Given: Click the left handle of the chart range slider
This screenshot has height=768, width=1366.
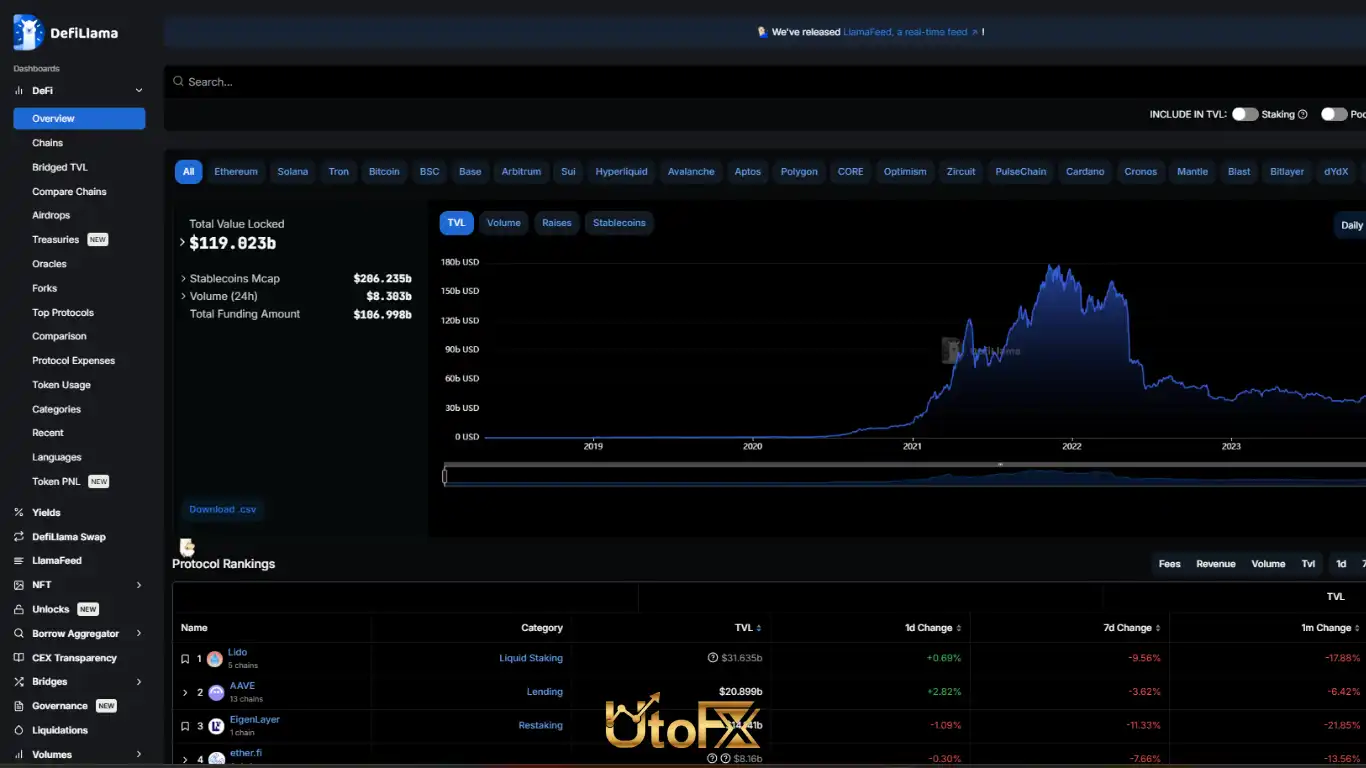Looking at the screenshot, I should [445, 477].
